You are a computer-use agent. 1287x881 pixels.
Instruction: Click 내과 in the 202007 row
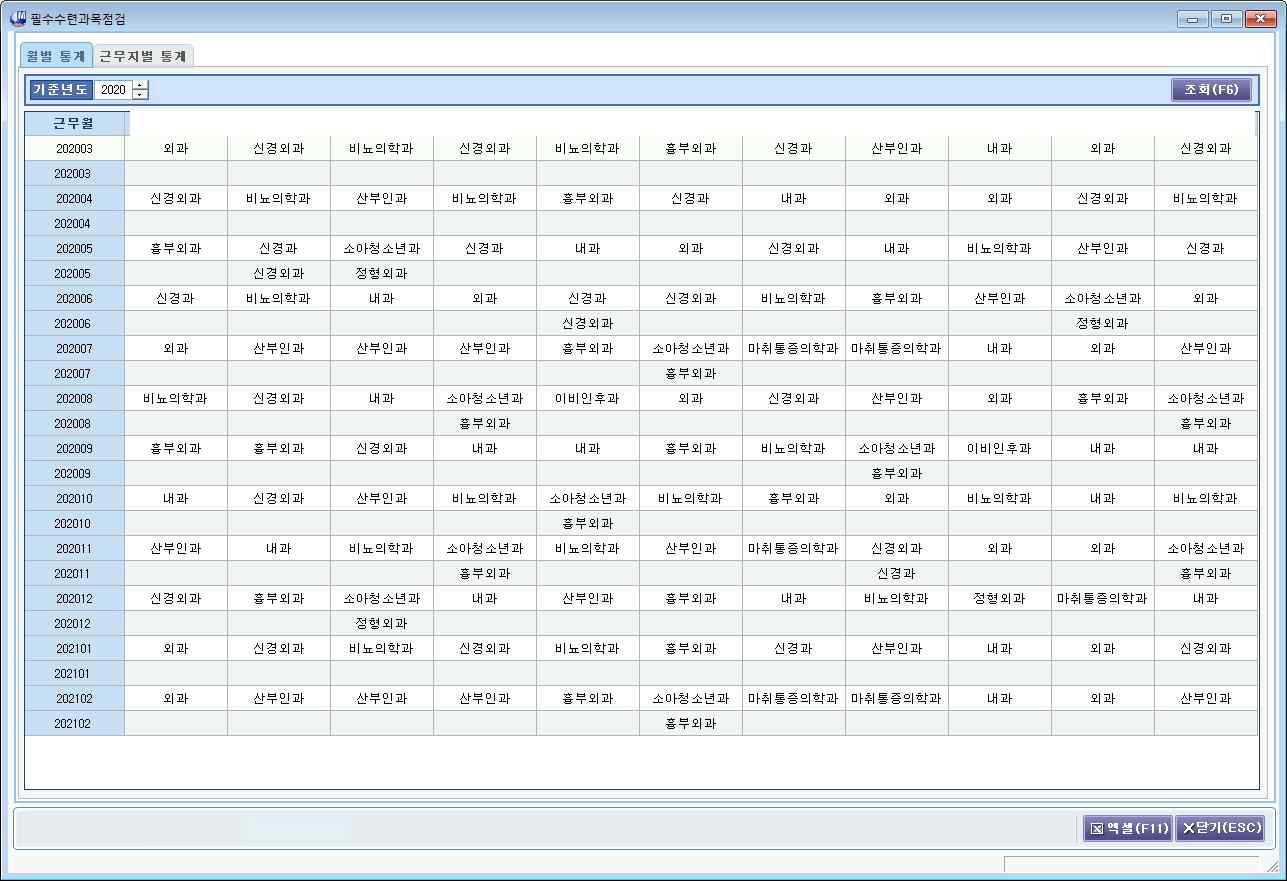click(999, 348)
